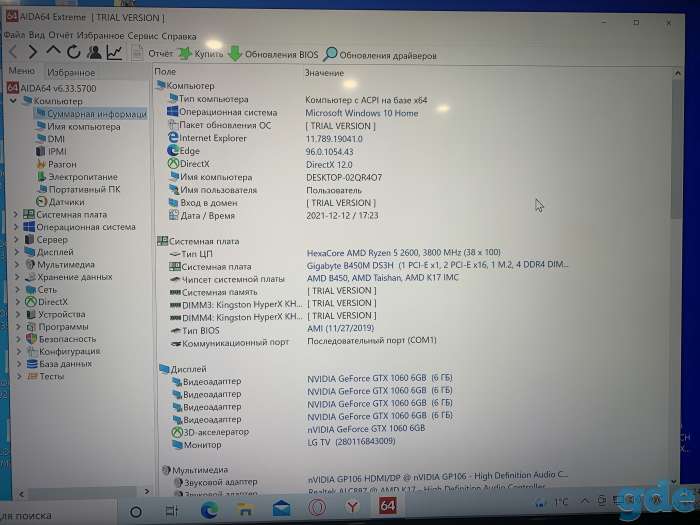The width and height of the screenshot is (700, 525).
Task: Click the Купить buy button
Action: pos(201,54)
